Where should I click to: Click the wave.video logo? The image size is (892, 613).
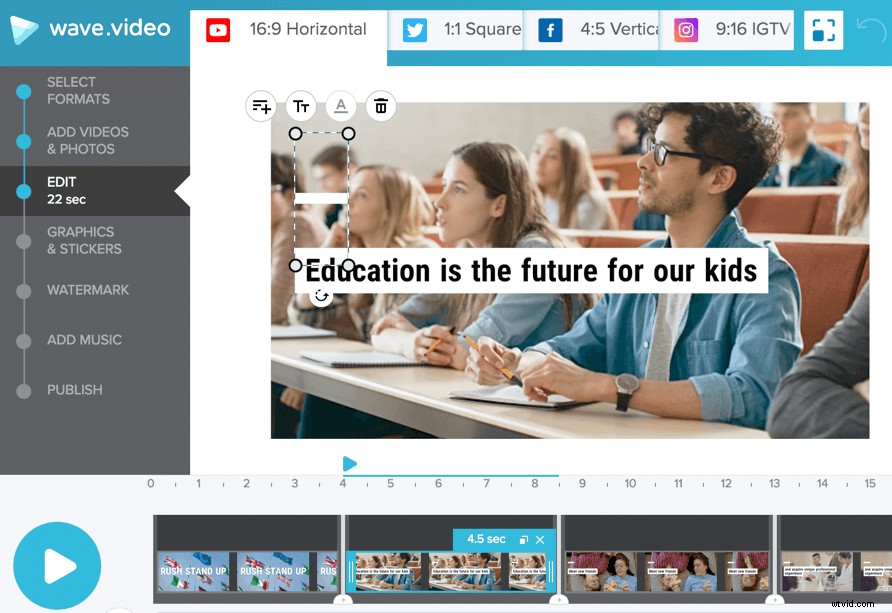click(x=94, y=29)
